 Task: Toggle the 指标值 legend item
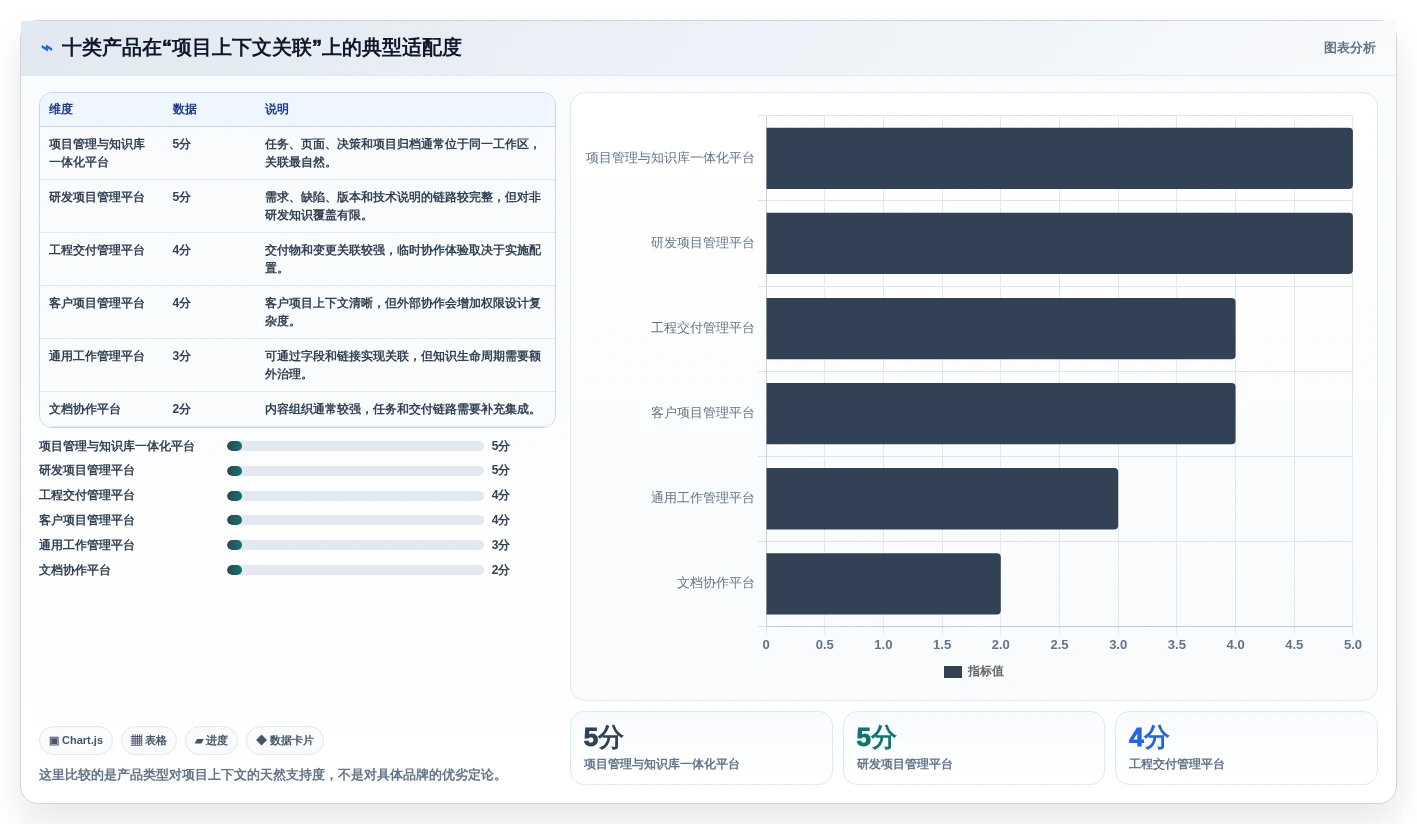coord(973,672)
